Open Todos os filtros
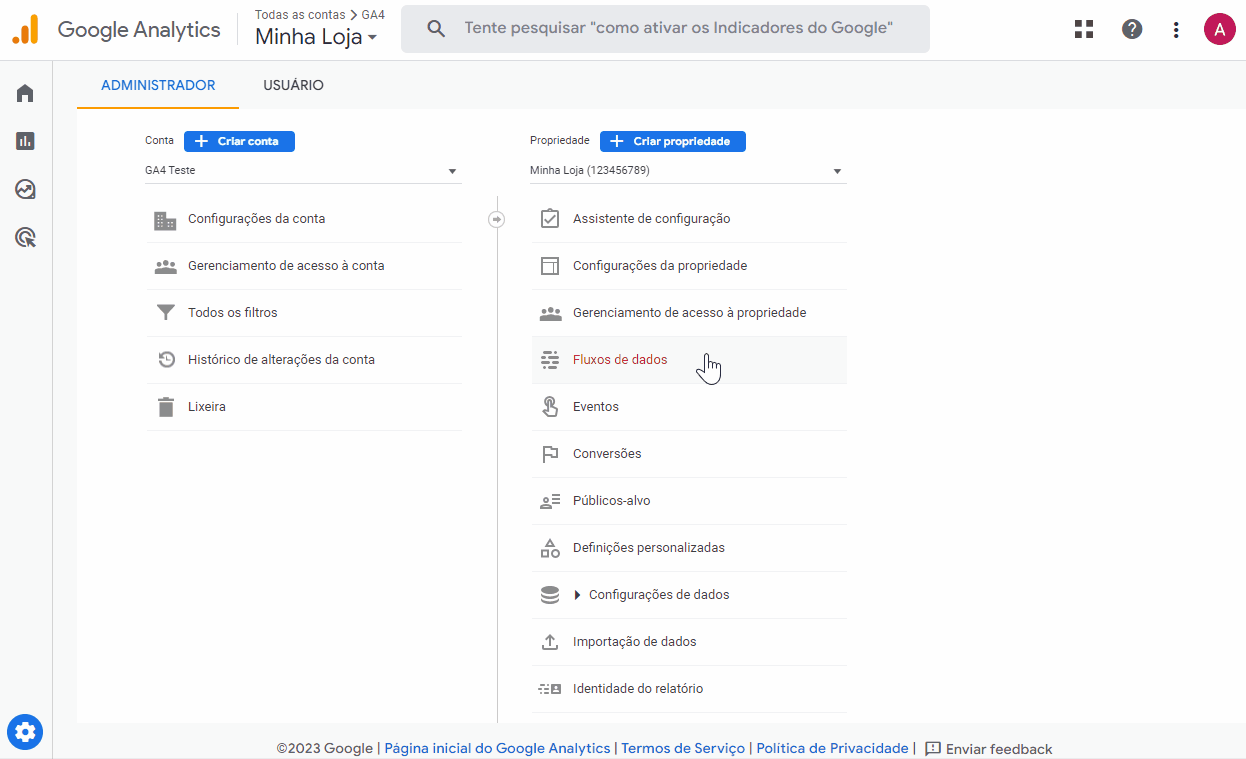The image size is (1246, 759). 304,313
